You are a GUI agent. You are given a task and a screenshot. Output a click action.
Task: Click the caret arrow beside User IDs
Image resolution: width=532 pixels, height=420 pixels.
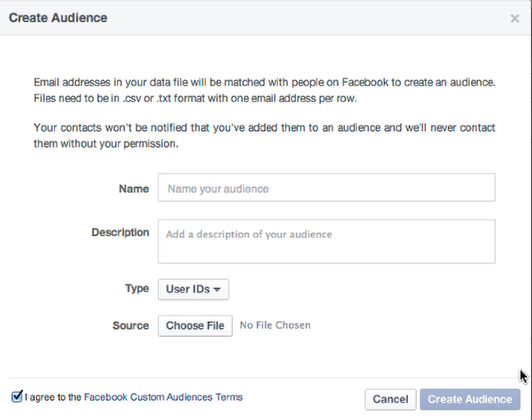217,290
